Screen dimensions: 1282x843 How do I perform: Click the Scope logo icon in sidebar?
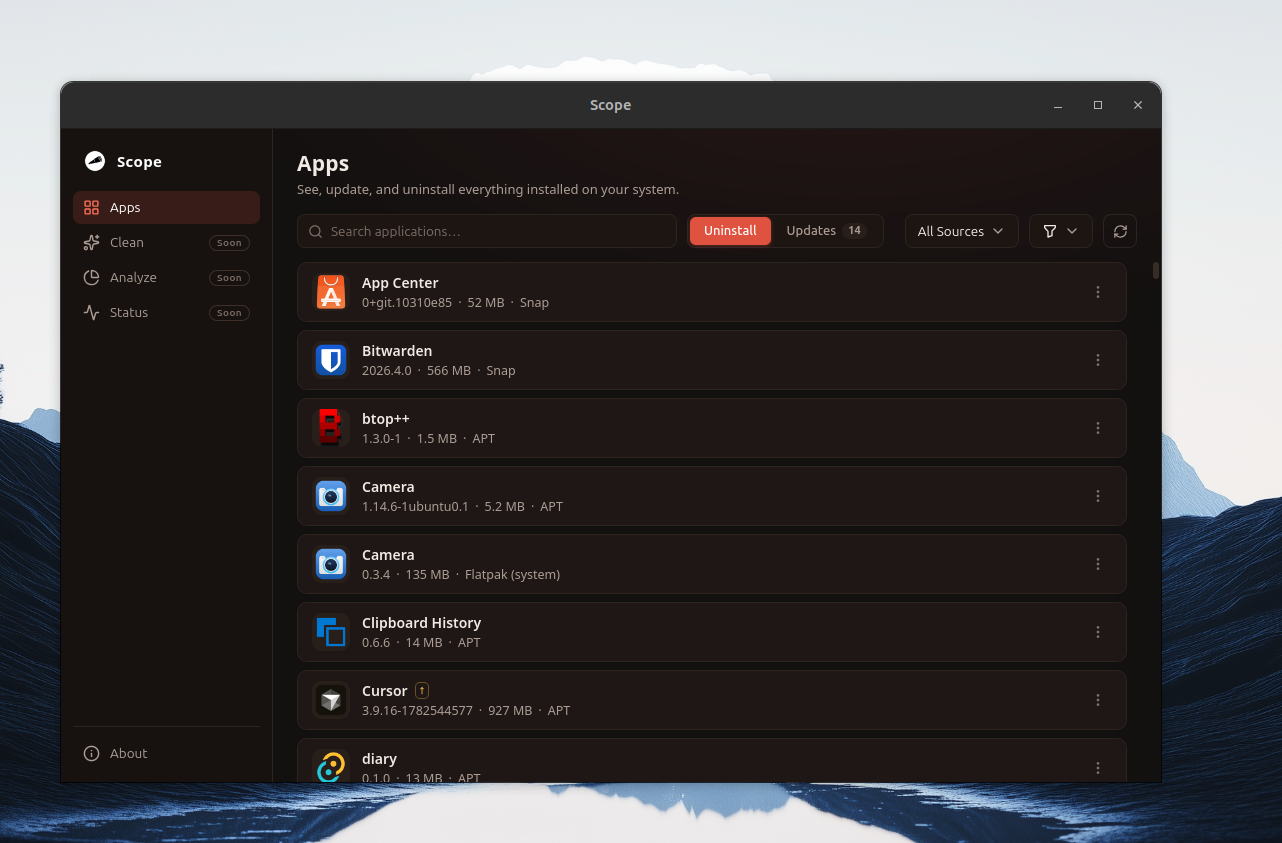tap(95, 161)
